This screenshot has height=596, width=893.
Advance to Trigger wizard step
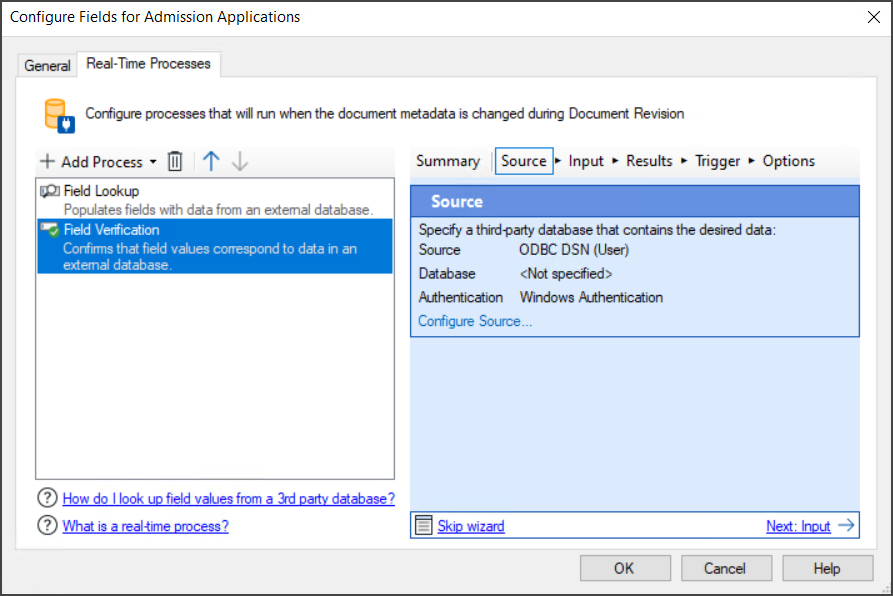(x=716, y=160)
